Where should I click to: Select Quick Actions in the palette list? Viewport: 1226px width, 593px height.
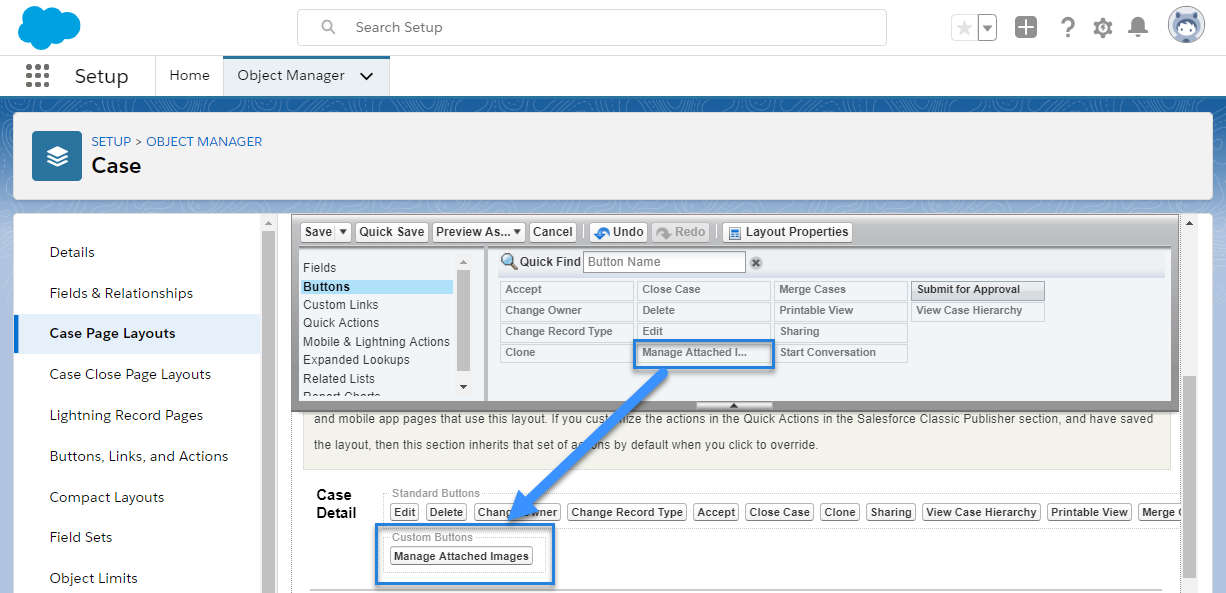click(341, 323)
